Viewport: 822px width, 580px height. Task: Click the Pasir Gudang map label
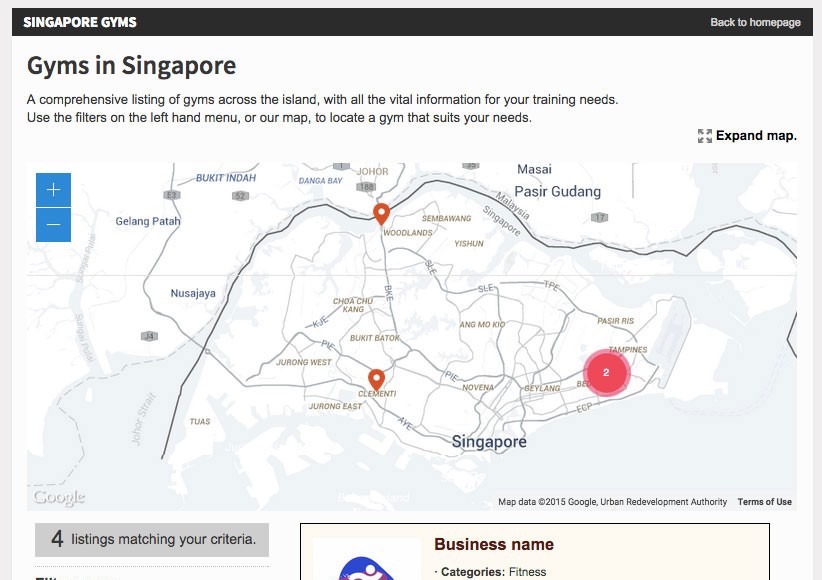coord(557,192)
